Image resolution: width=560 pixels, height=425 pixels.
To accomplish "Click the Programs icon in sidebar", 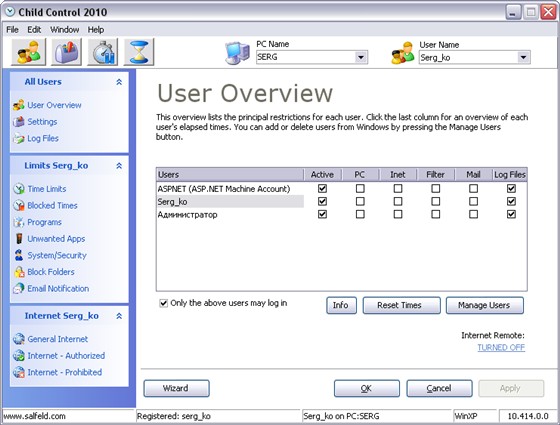I will click(19, 222).
